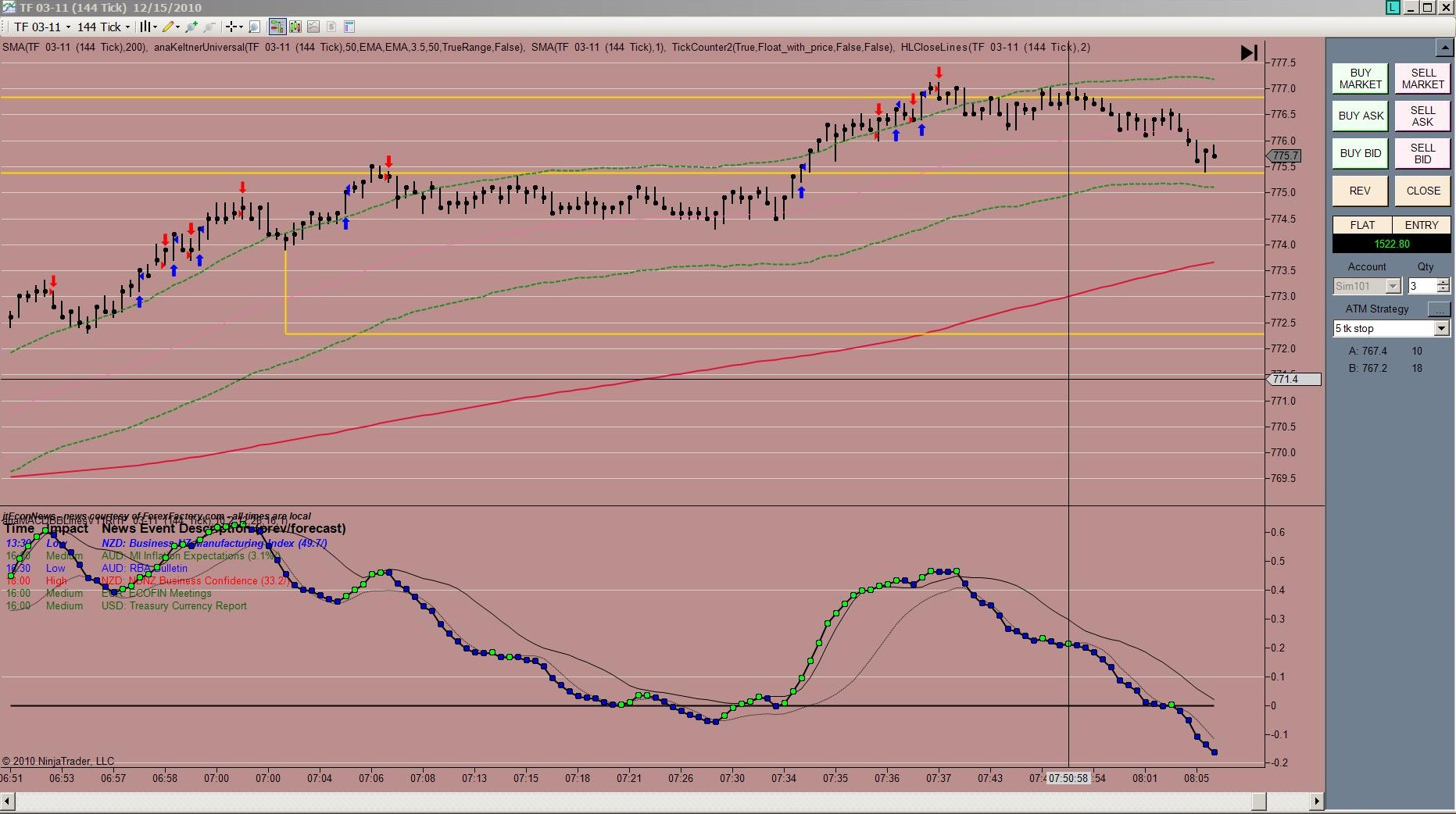Open ATM Strategy ellipsis button

1439,309
